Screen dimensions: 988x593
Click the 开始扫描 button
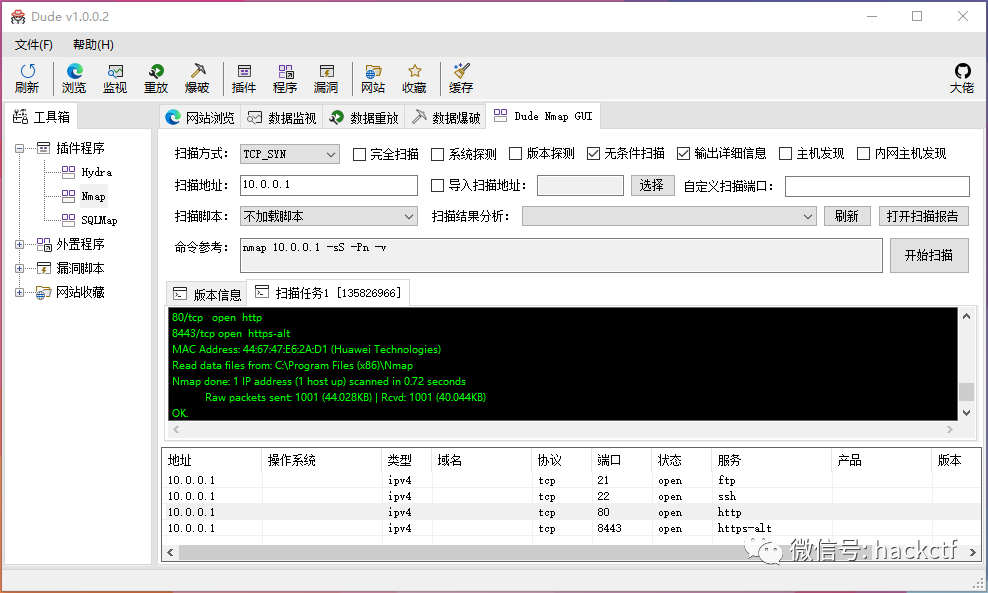coord(929,255)
